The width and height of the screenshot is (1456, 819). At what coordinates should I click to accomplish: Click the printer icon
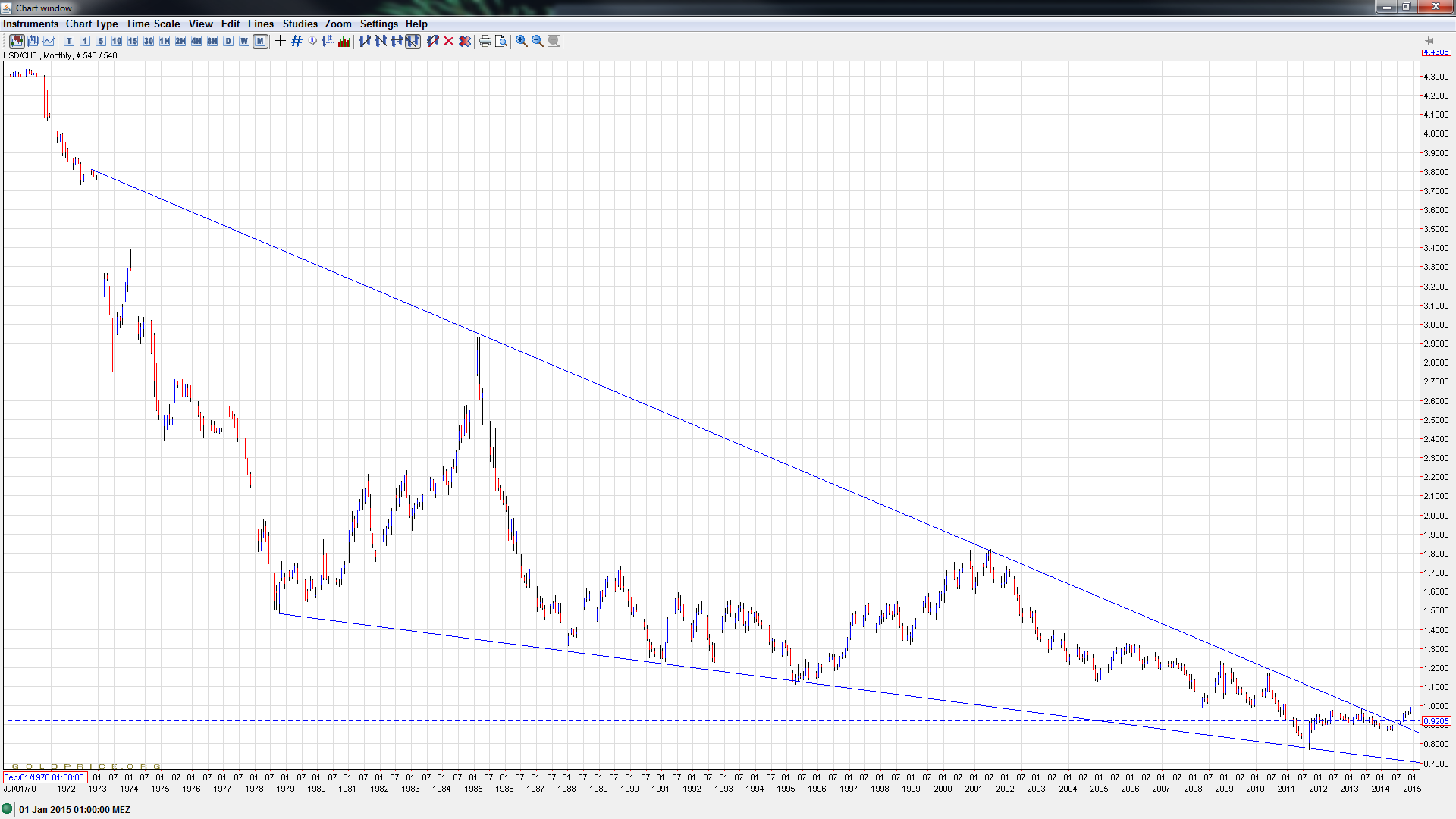point(485,41)
